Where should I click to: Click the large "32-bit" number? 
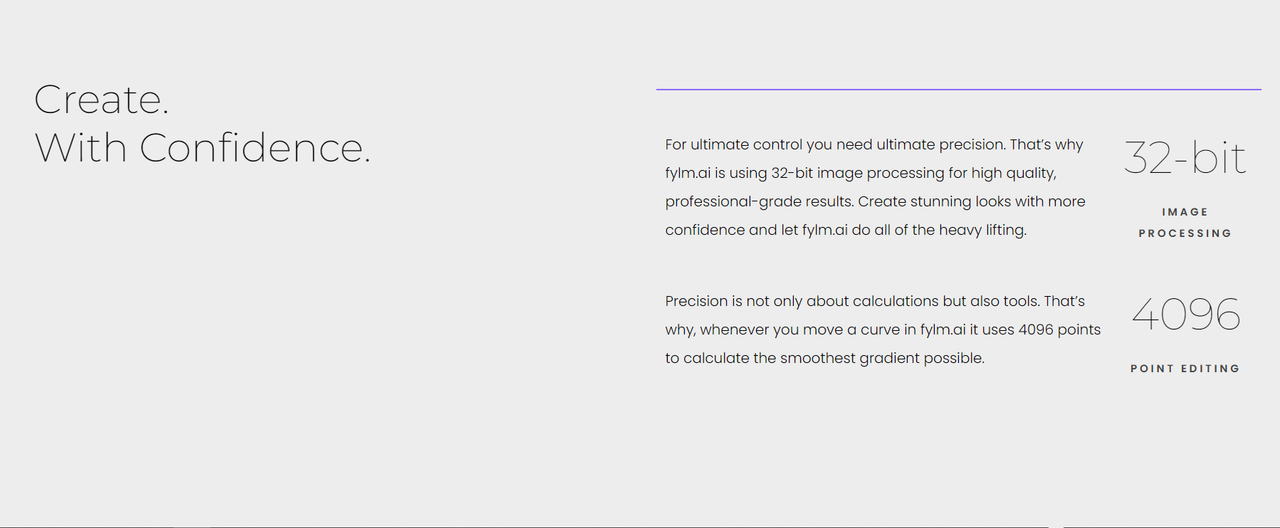click(x=1185, y=158)
